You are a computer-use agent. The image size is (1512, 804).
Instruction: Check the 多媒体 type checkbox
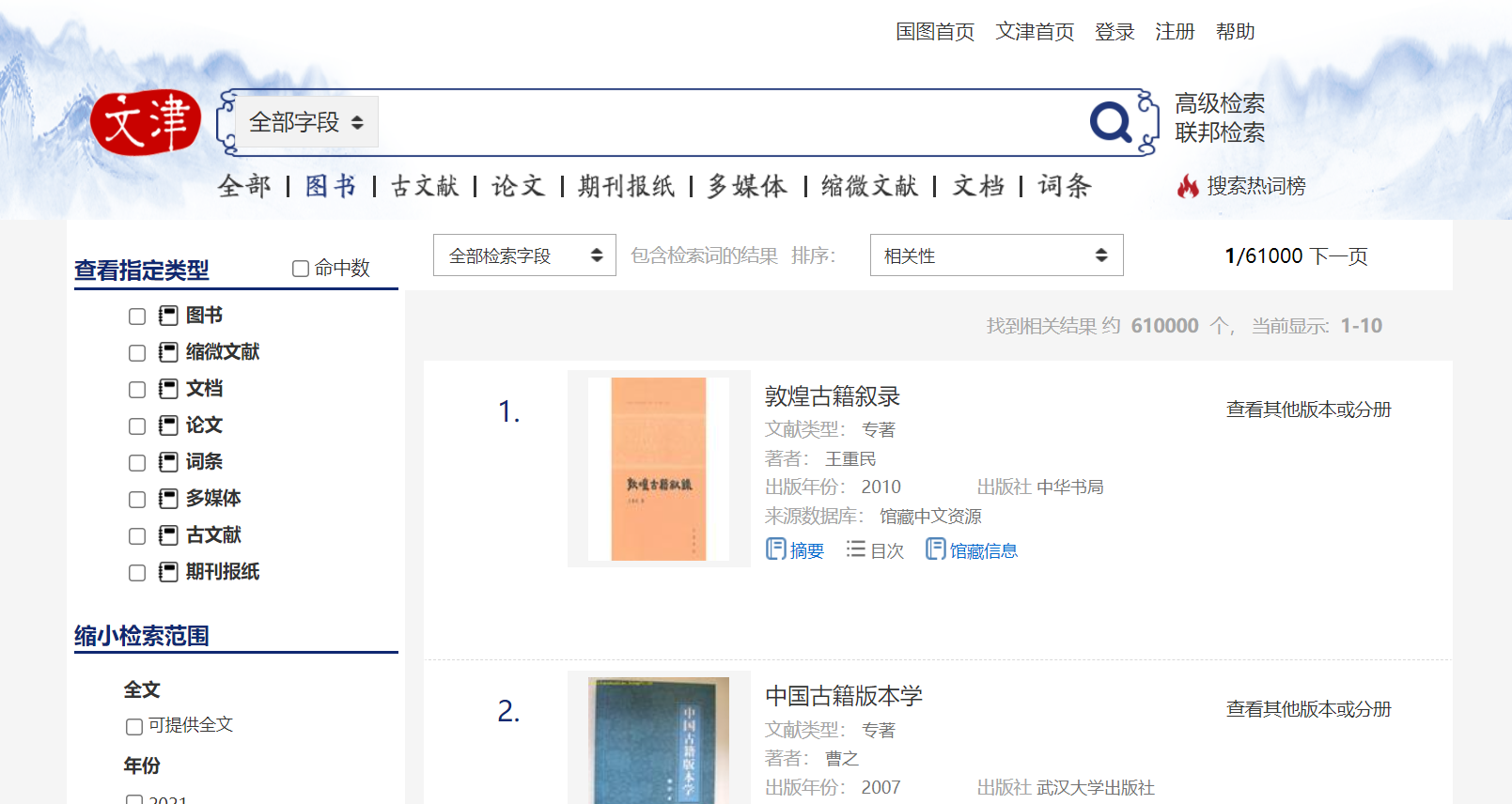click(137, 500)
